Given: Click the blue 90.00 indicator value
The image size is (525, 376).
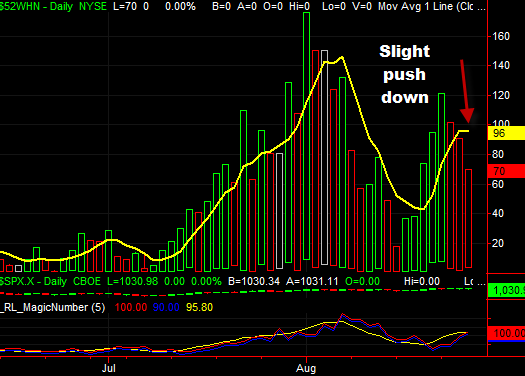Looking at the screenshot, I should point(166,307).
